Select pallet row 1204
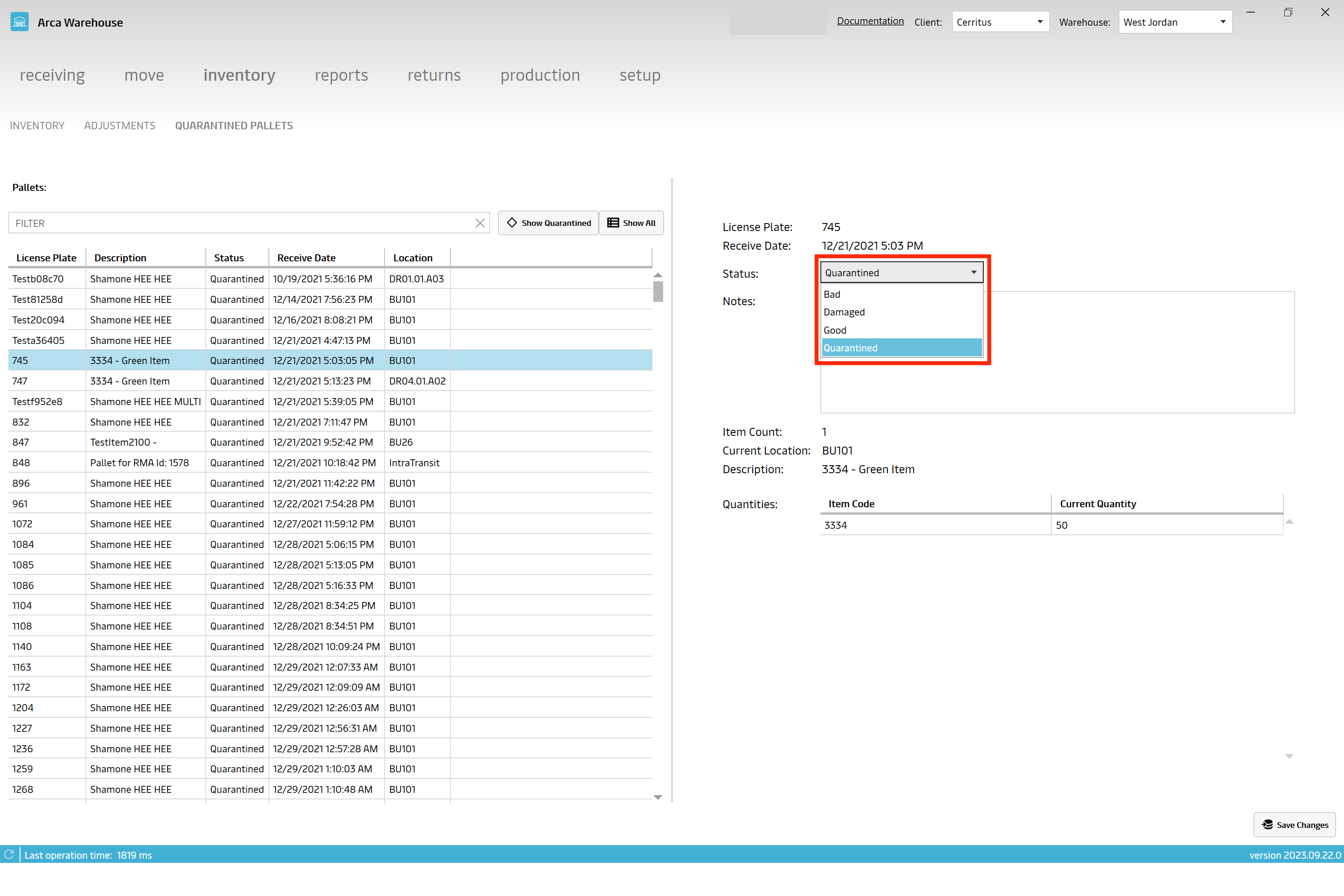 [x=330, y=708]
